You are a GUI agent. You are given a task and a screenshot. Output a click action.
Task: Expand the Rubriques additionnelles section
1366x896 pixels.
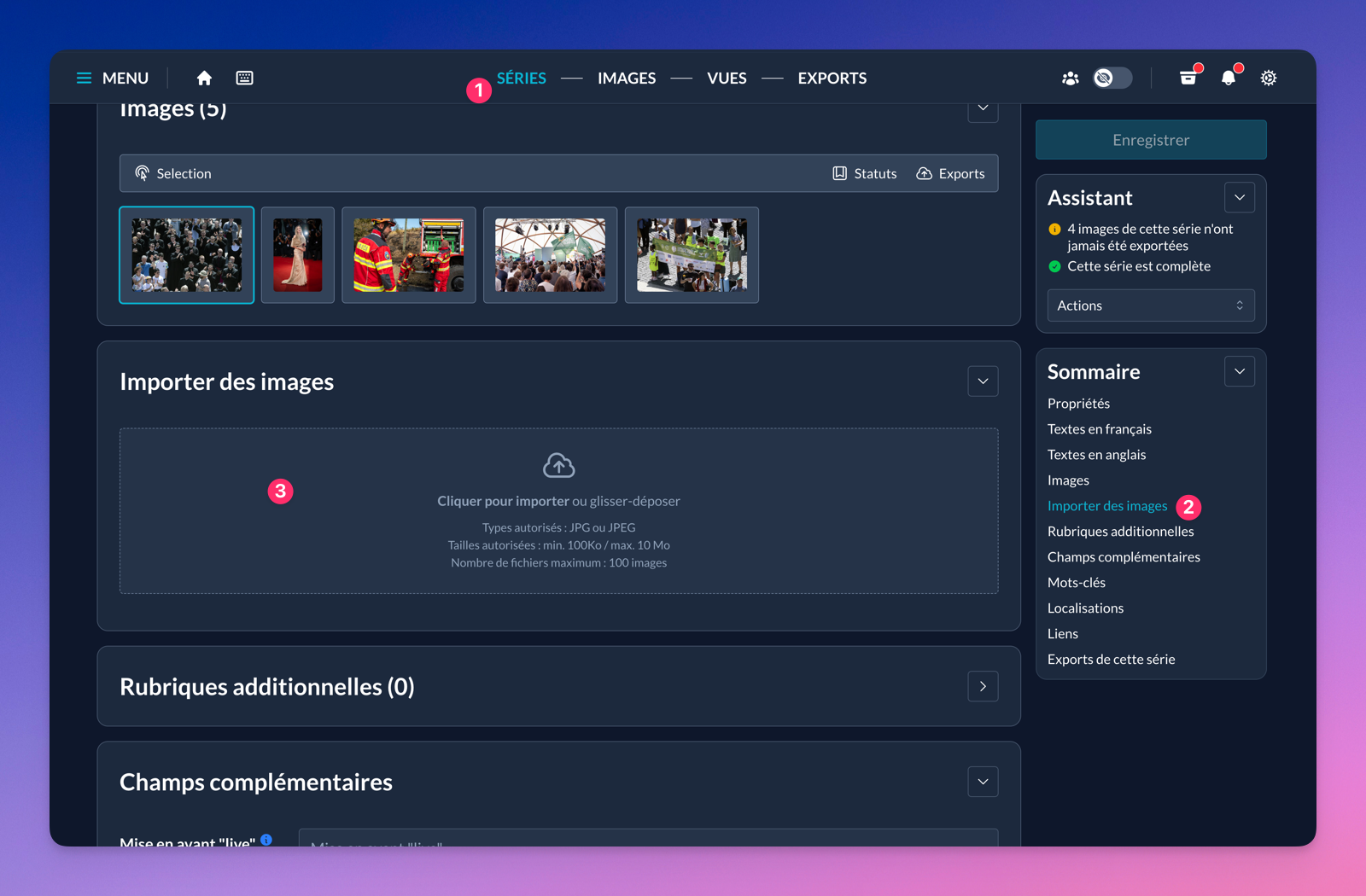[983, 686]
